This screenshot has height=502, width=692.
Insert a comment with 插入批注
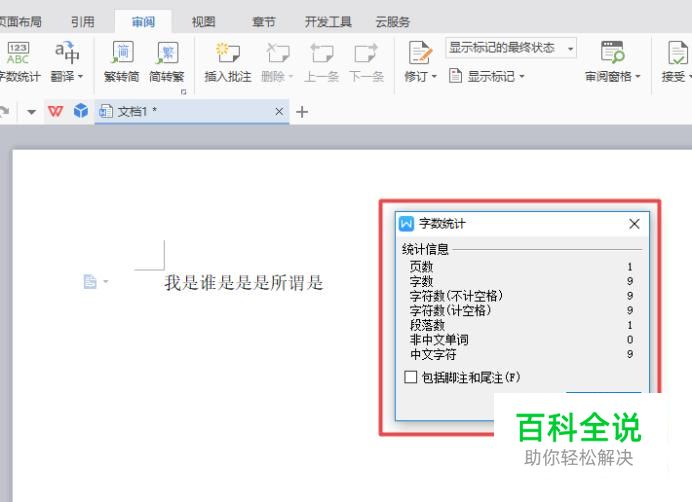point(228,62)
